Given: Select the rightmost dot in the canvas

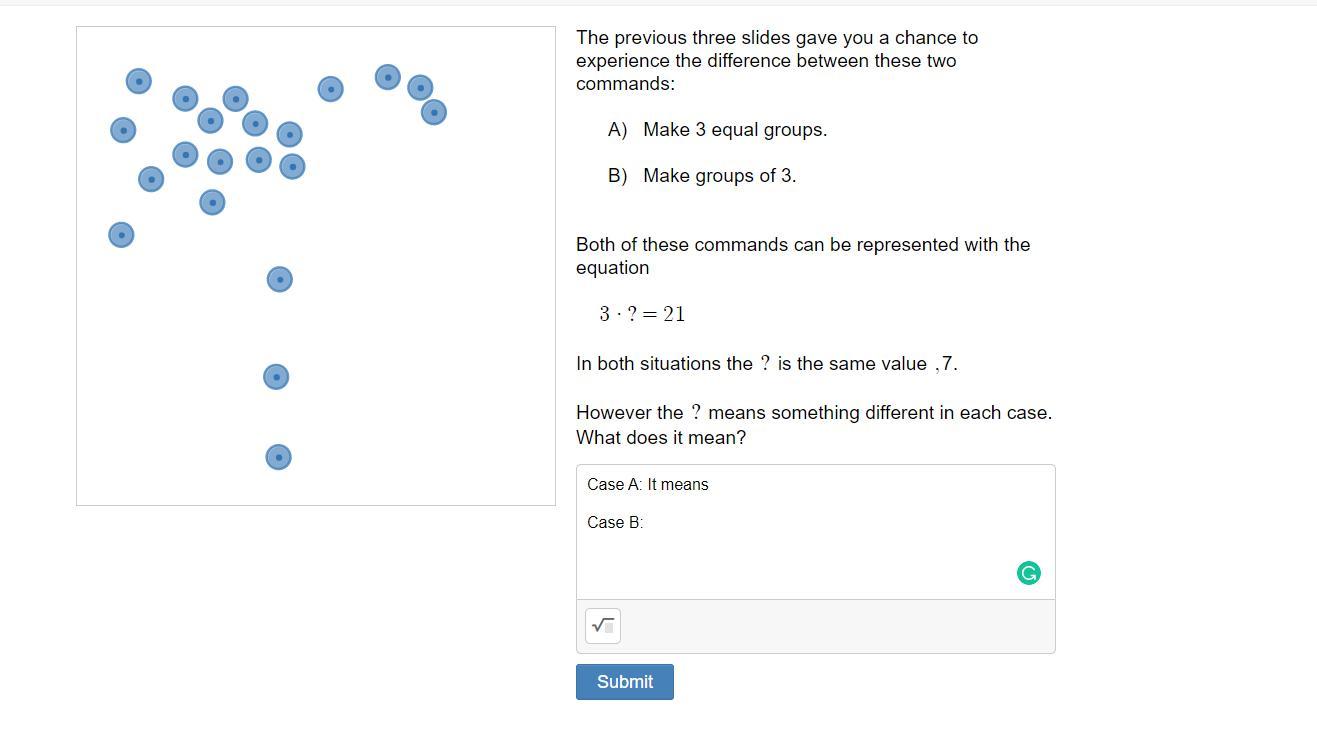Looking at the screenshot, I should click(433, 112).
